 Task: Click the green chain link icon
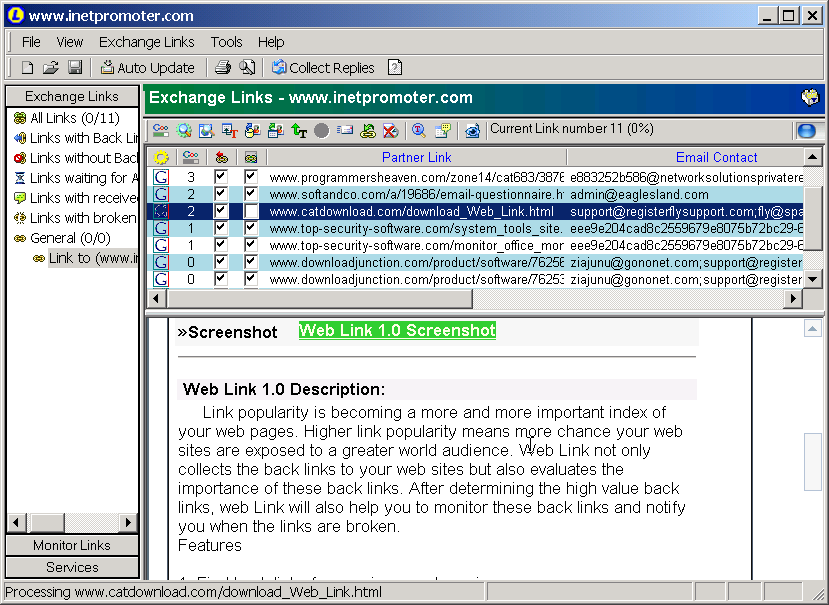pyautogui.click(x=368, y=130)
